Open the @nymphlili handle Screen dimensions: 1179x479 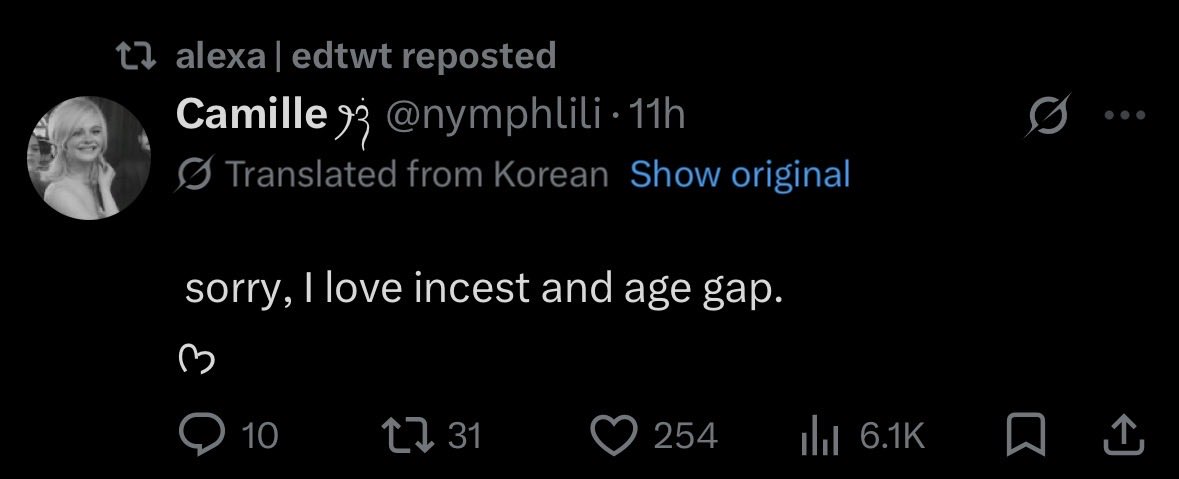click(493, 116)
